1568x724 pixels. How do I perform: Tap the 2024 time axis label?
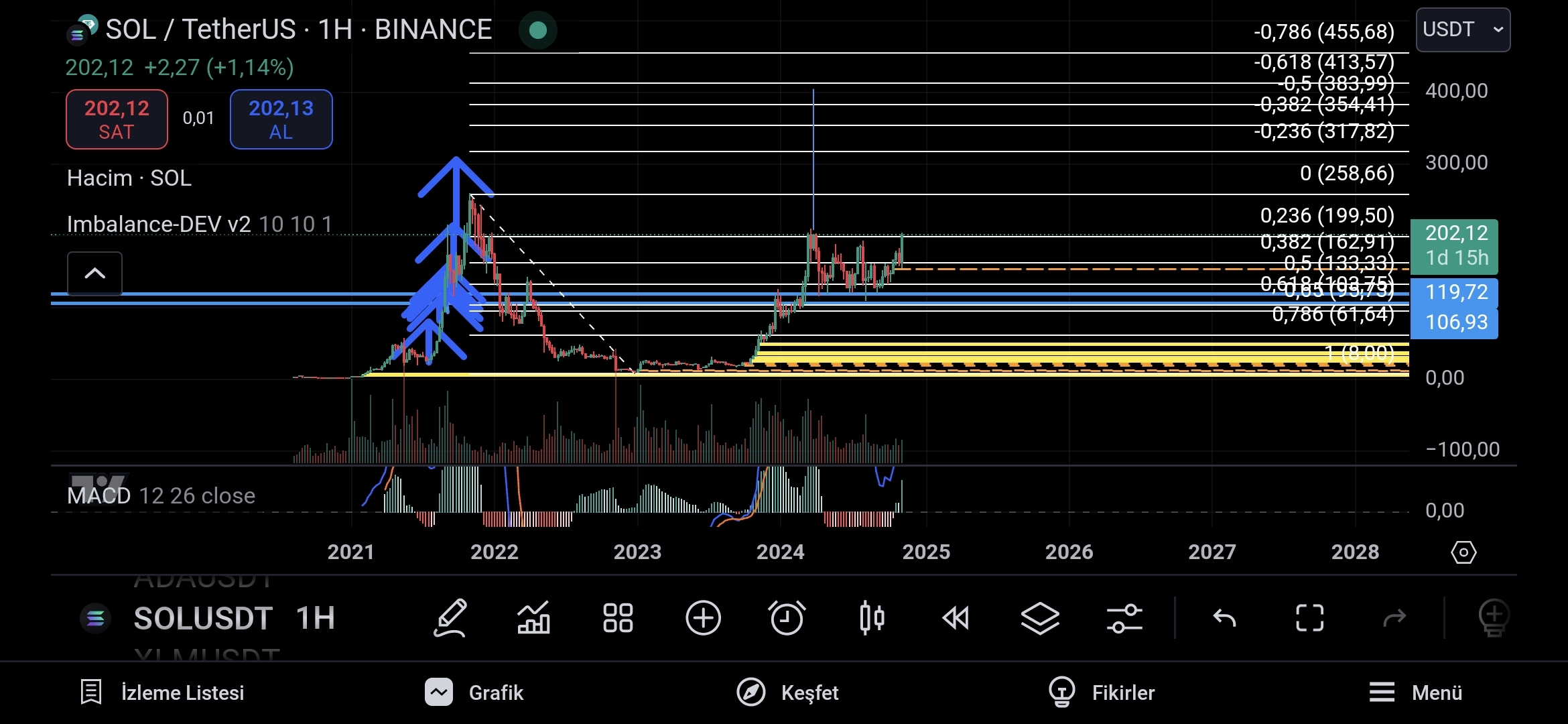point(780,552)
